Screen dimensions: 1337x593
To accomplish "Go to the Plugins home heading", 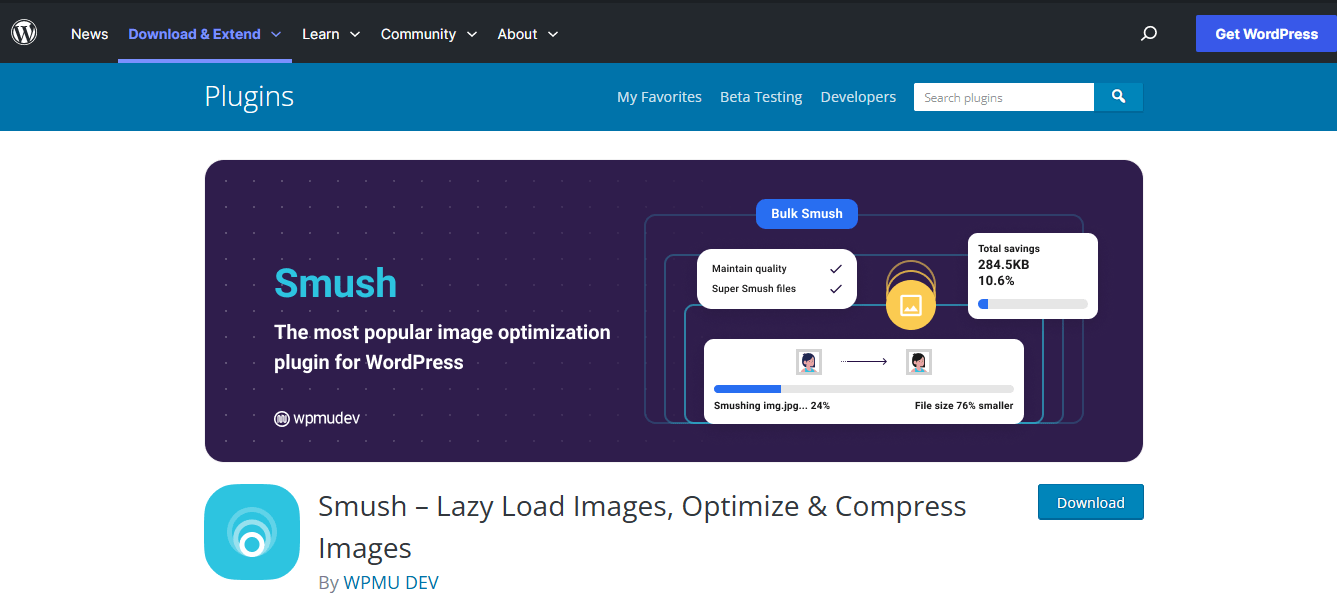I will [249, 96].
